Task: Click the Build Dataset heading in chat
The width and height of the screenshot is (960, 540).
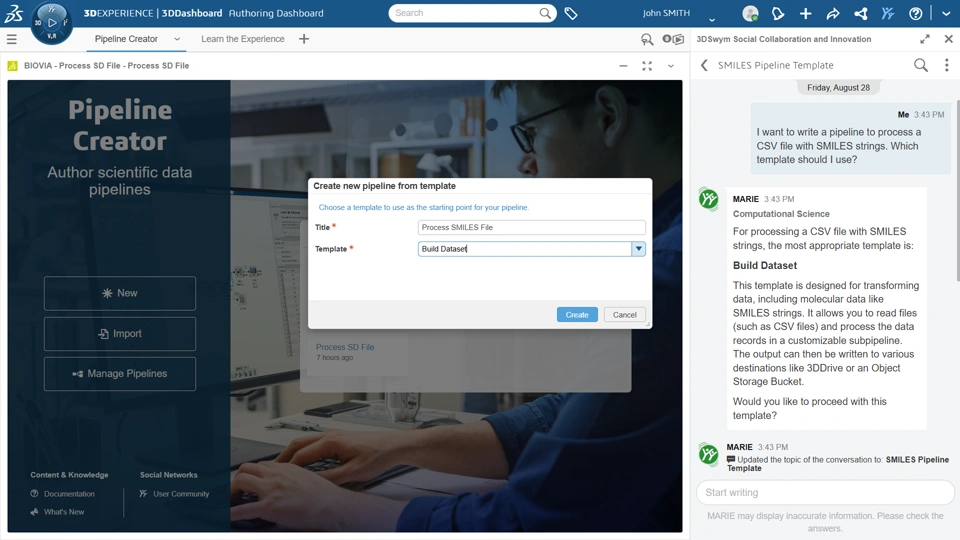Action: click(x=765, y=266)
